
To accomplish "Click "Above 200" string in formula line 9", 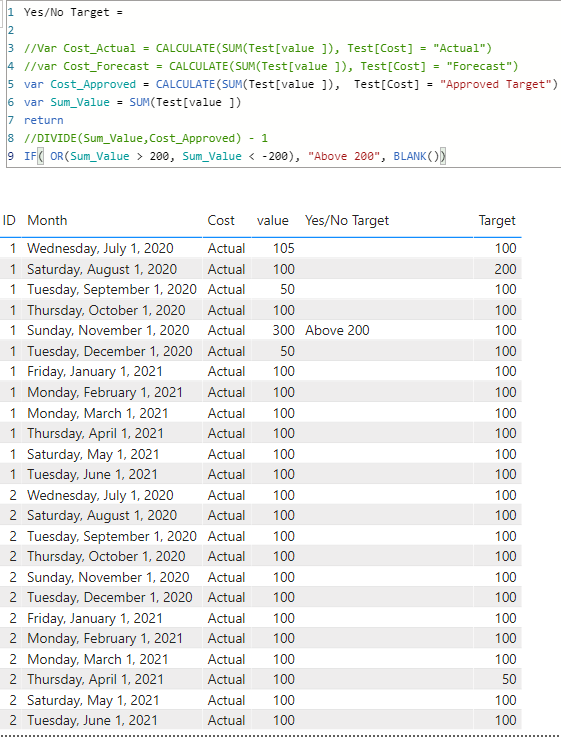I will 344,156.
